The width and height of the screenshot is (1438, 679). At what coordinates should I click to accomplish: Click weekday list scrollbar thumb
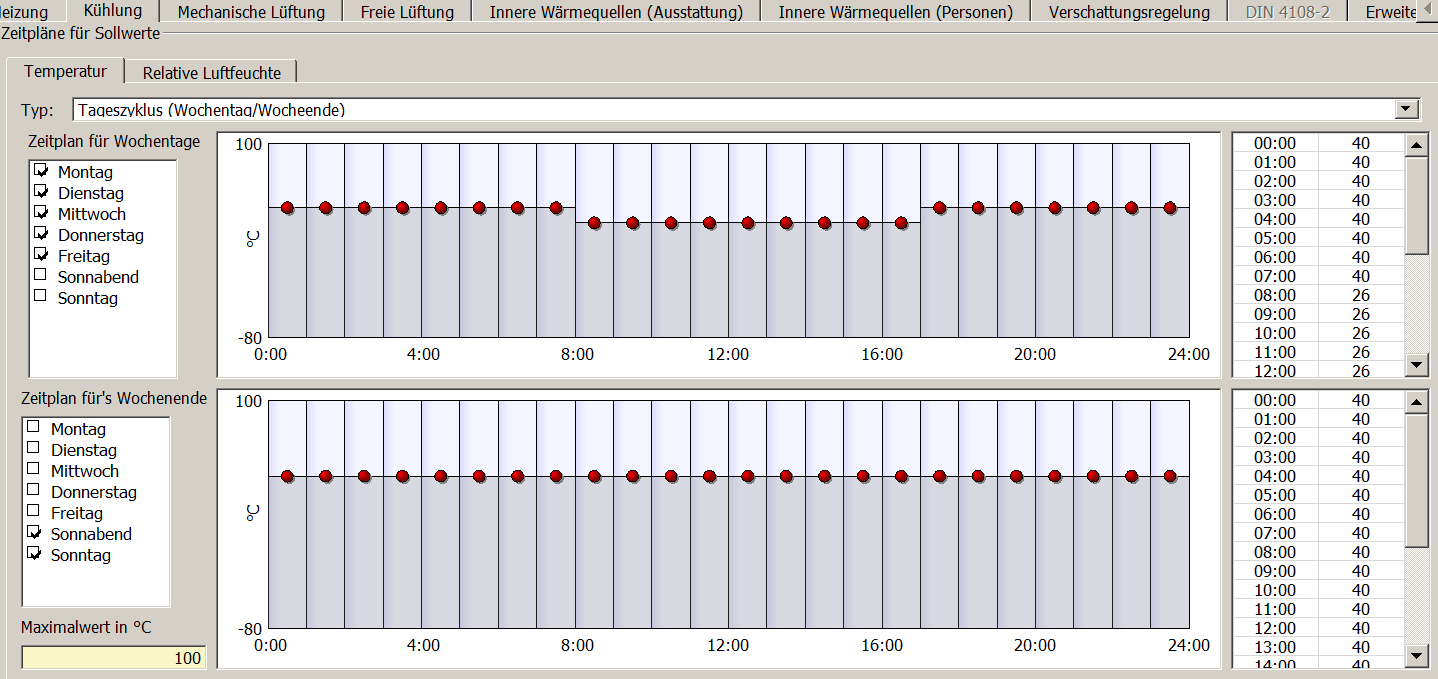pos(1417,205)
